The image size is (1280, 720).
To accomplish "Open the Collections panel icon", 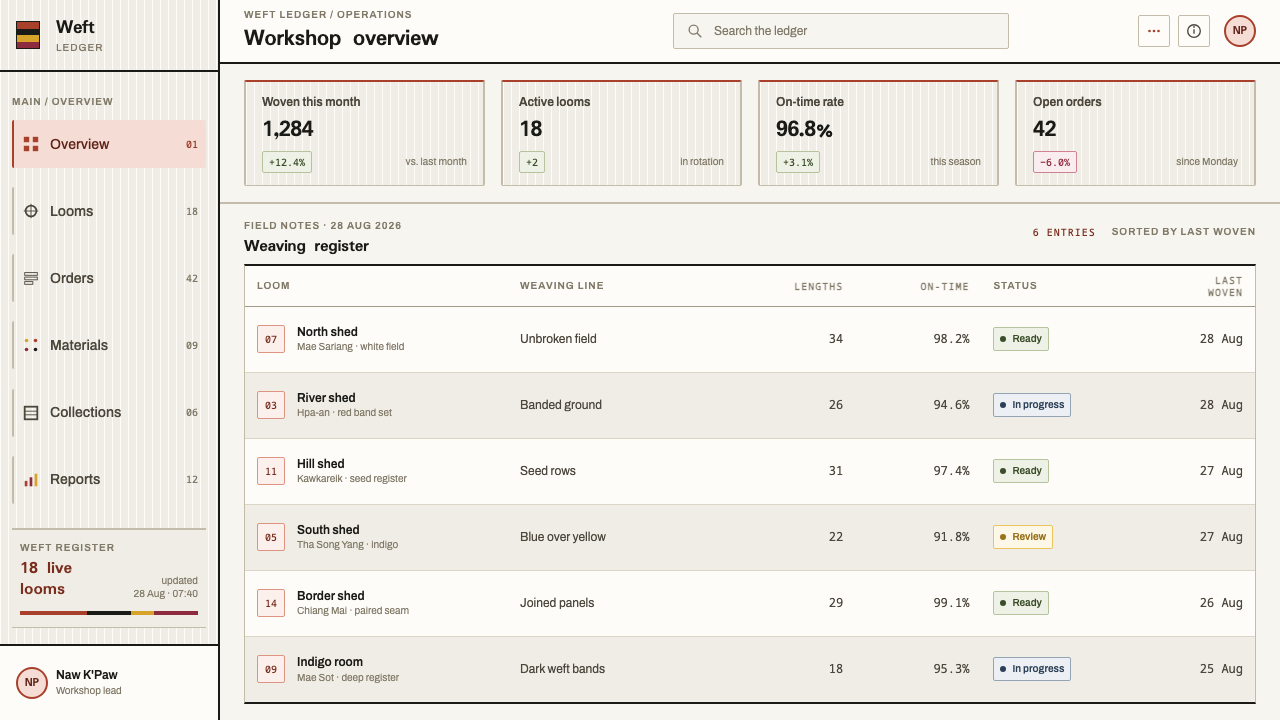I will (x=31, y=412).
